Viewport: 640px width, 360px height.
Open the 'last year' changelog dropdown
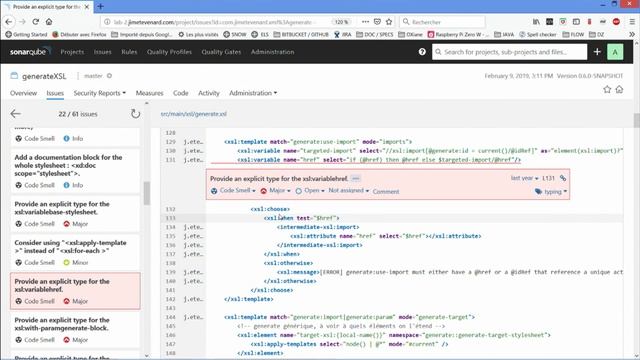(524, 178)
